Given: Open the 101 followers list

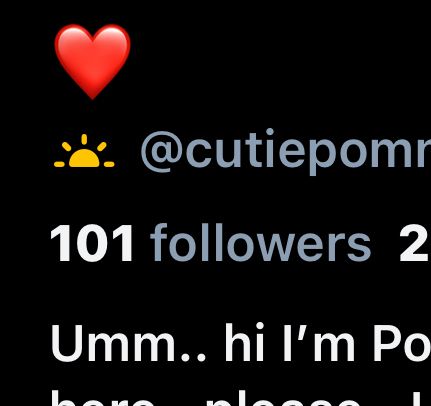Looking at the screenshot, I should (x=211, y=243).
